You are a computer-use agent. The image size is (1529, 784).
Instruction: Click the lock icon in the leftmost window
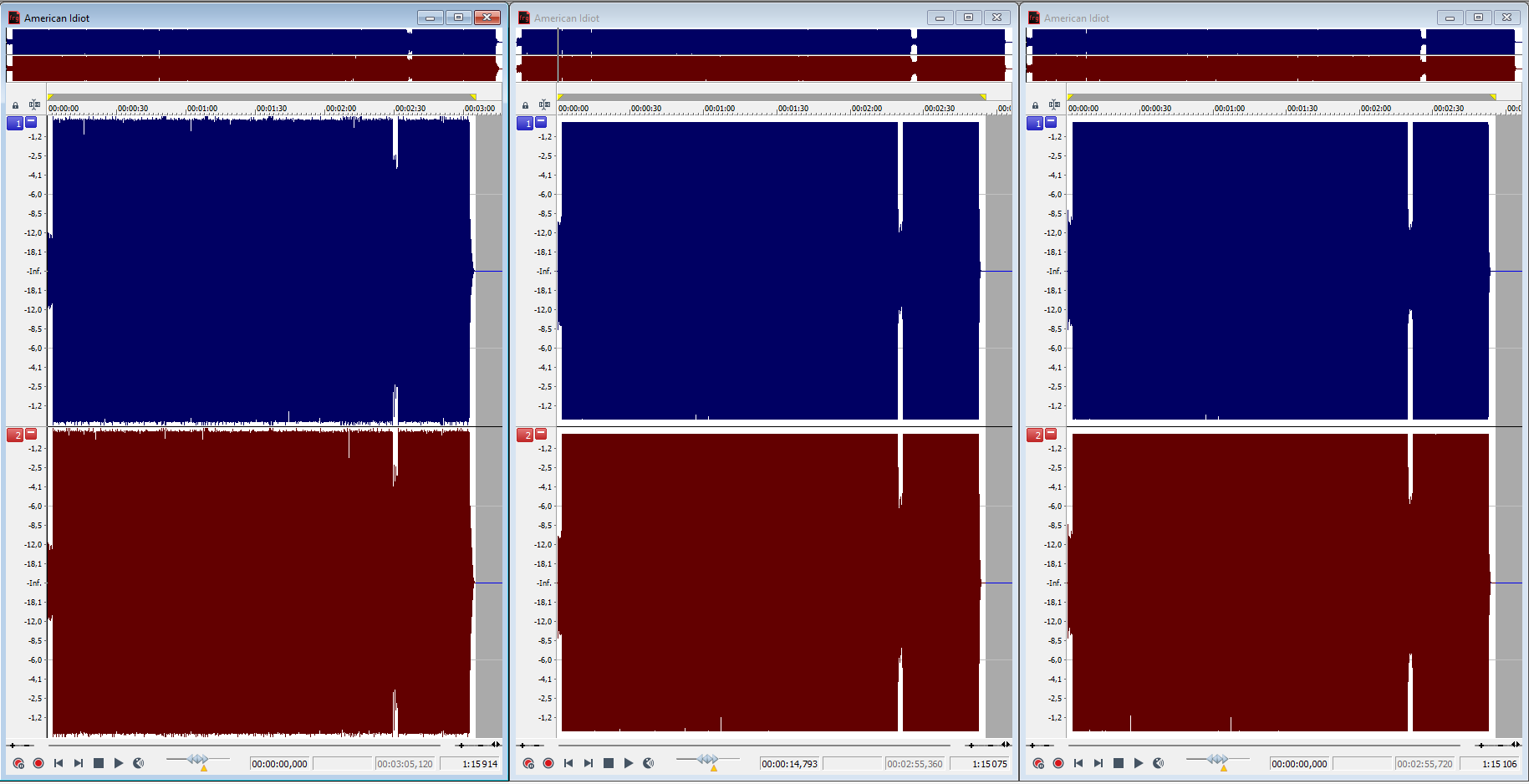[x=15, y=105]
